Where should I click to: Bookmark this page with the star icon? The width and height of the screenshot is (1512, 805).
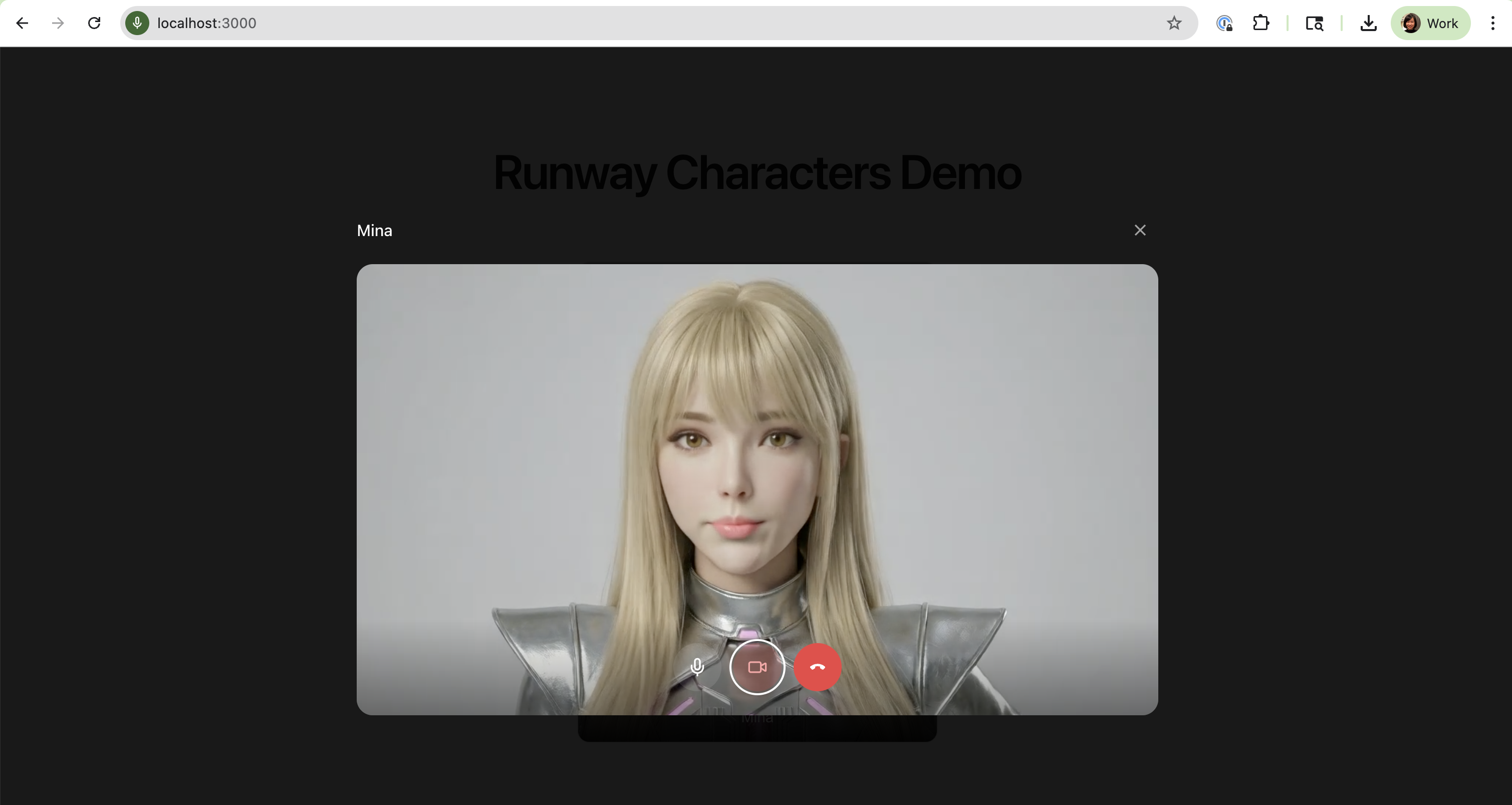[x=1174, y=23]
